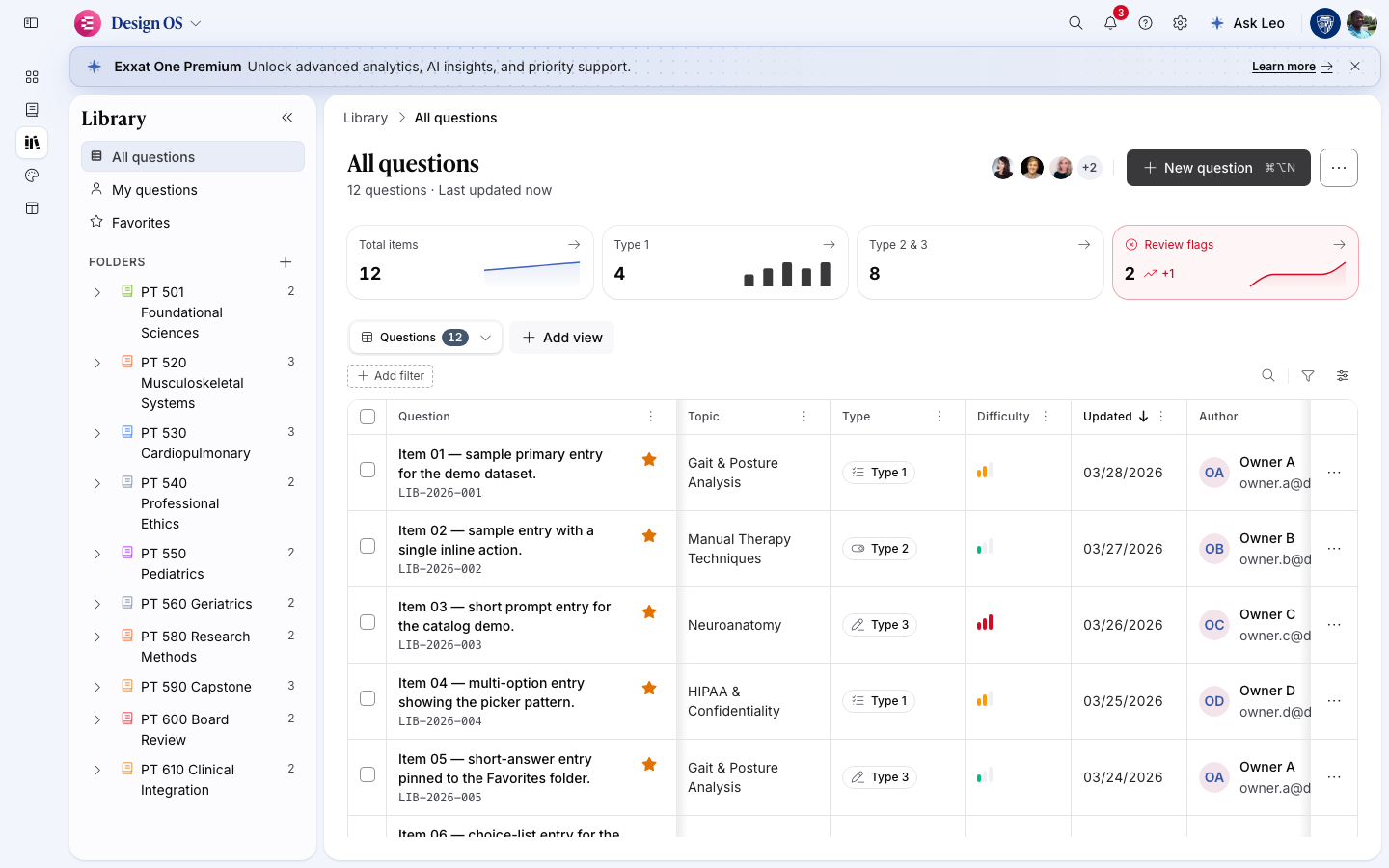This screenshot has width=1389, height=868.
Task: Click the shield organization avatar
Action: point(1325,23)
